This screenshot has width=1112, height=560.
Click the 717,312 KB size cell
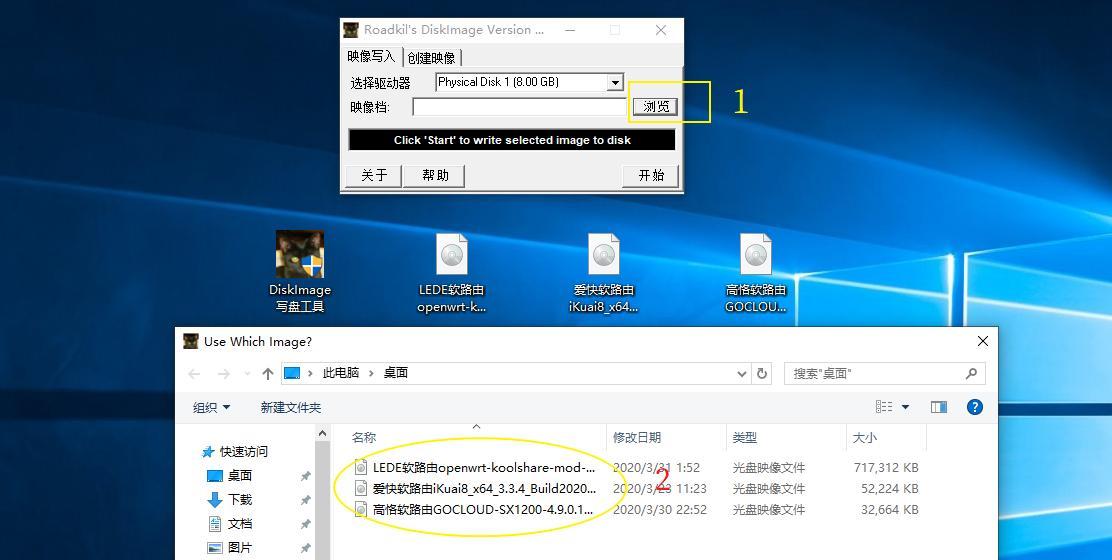[x=886, y=468]
